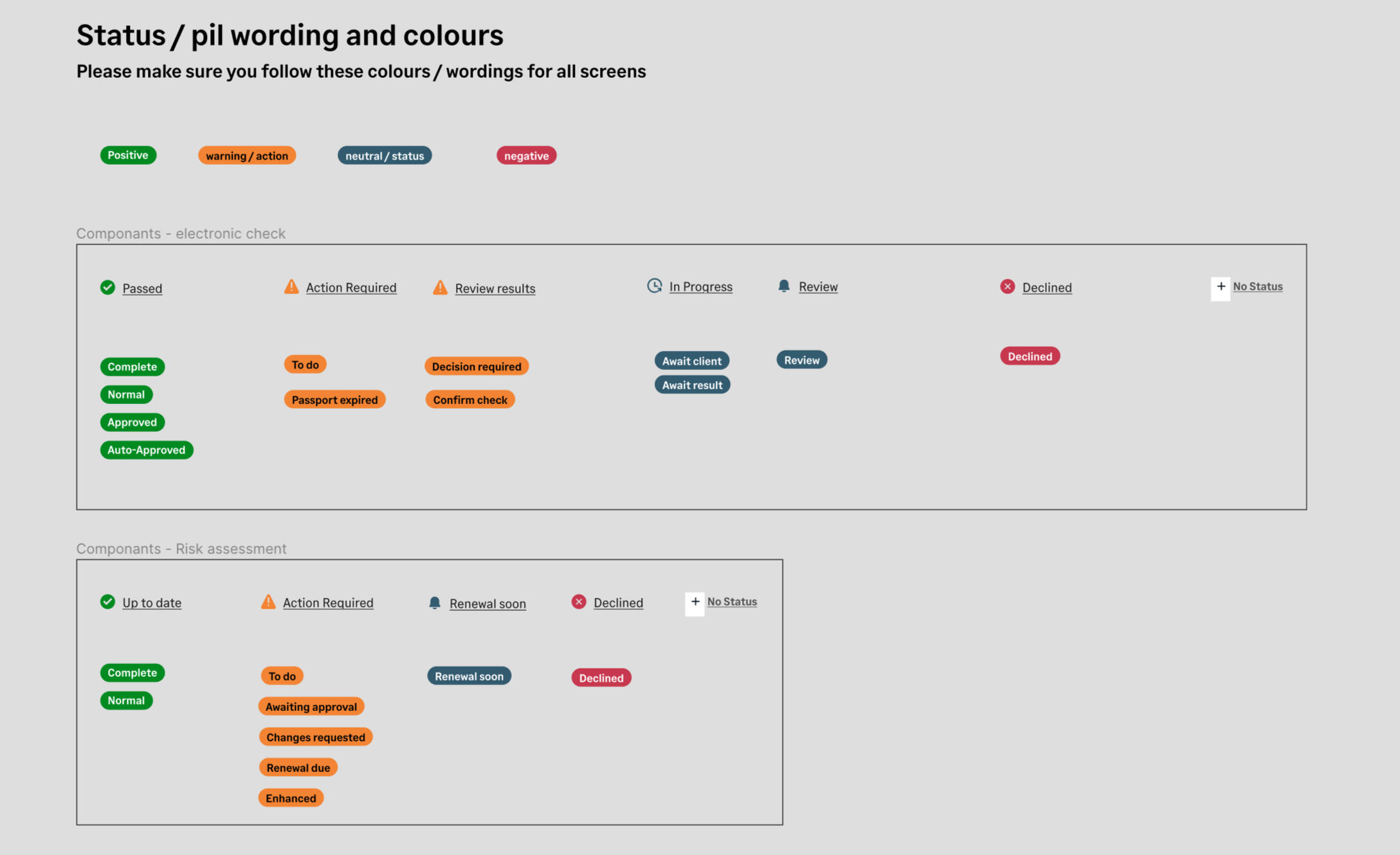
Task: Select the green Auto-Approved pill
Action: click(x=147, y=450)
